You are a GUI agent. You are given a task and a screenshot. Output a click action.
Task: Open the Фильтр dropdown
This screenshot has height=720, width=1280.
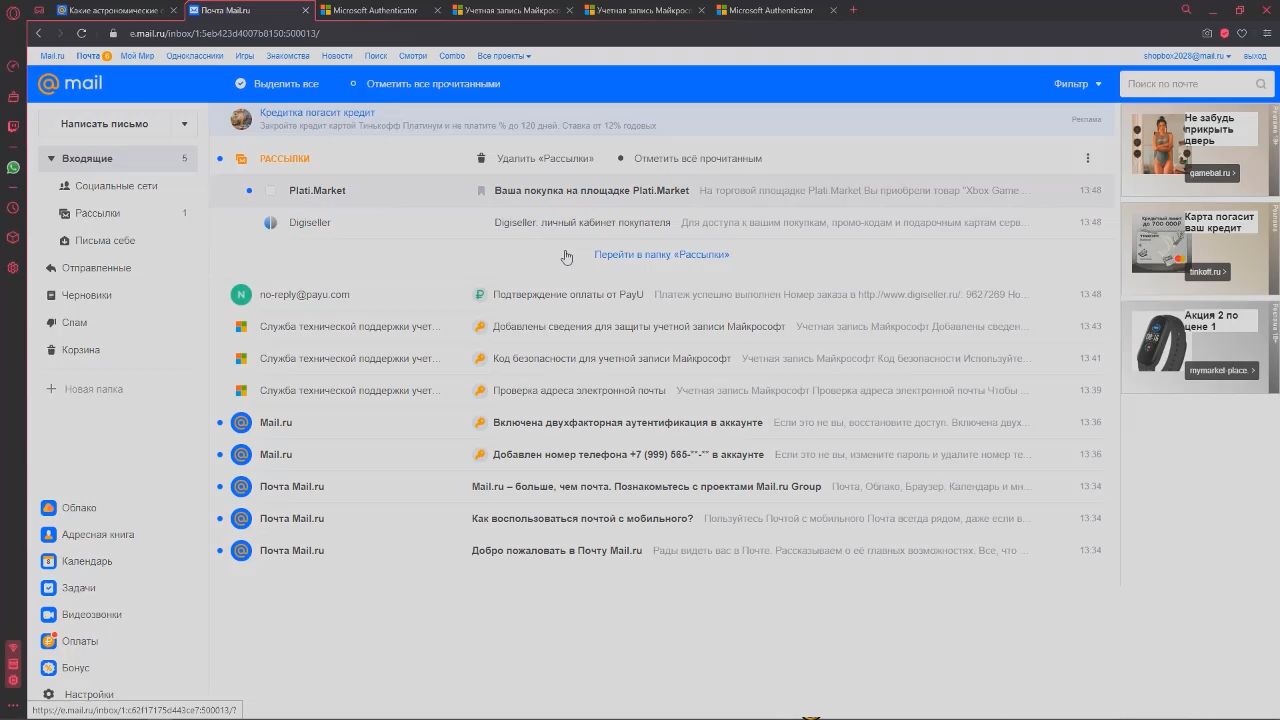click(1078, 84)
